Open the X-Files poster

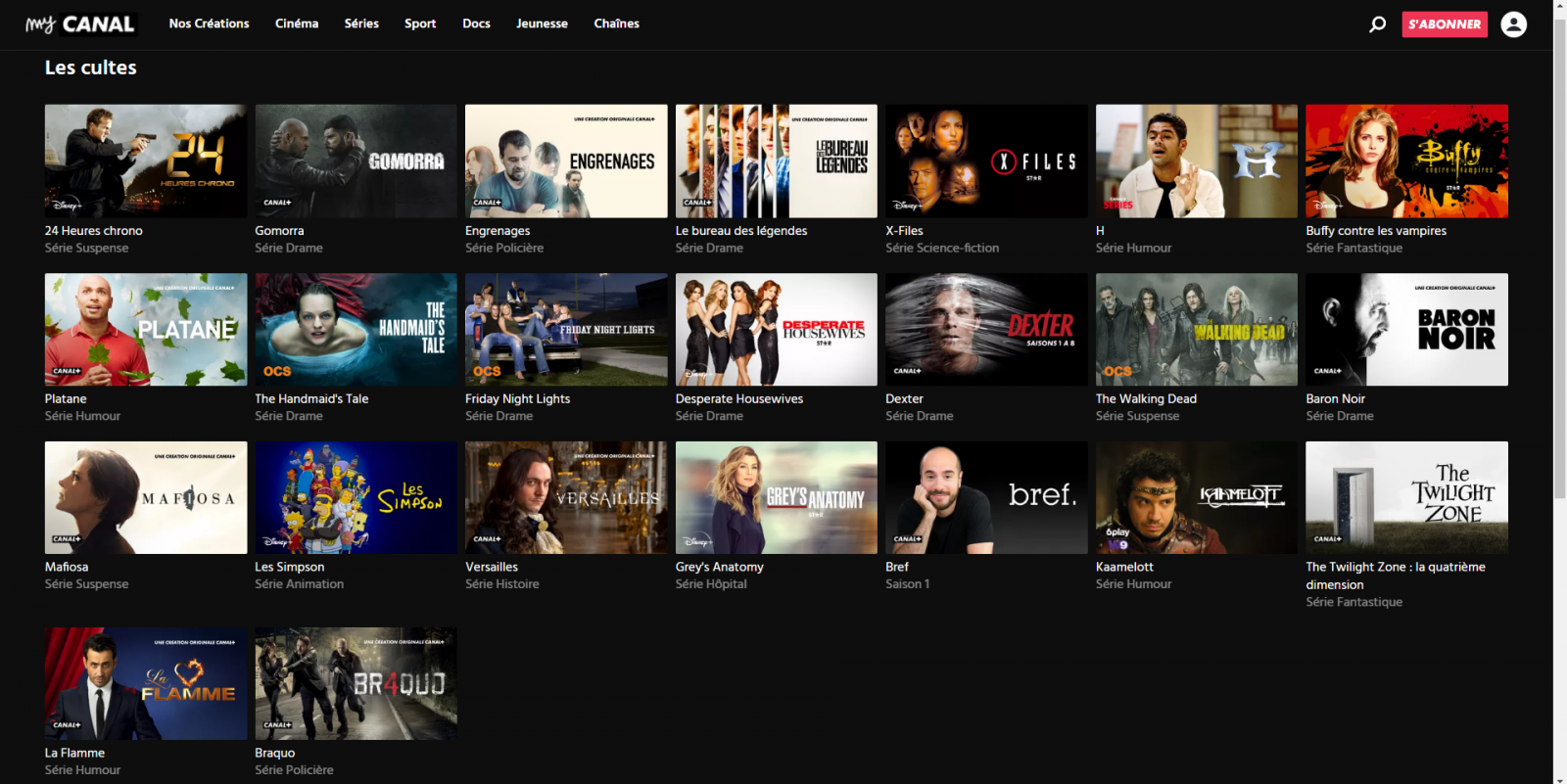(x=986, y=161)
